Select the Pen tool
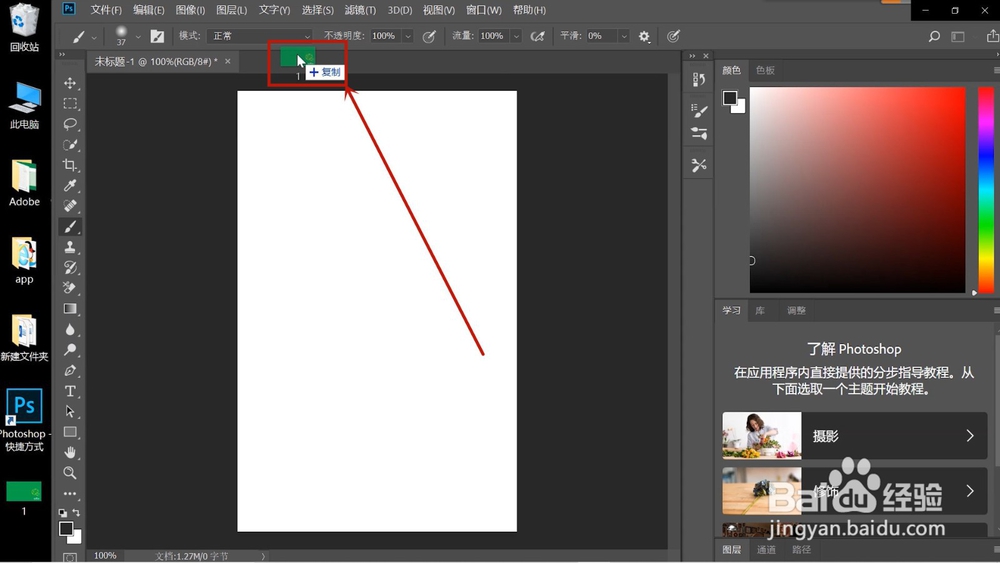 70,370
